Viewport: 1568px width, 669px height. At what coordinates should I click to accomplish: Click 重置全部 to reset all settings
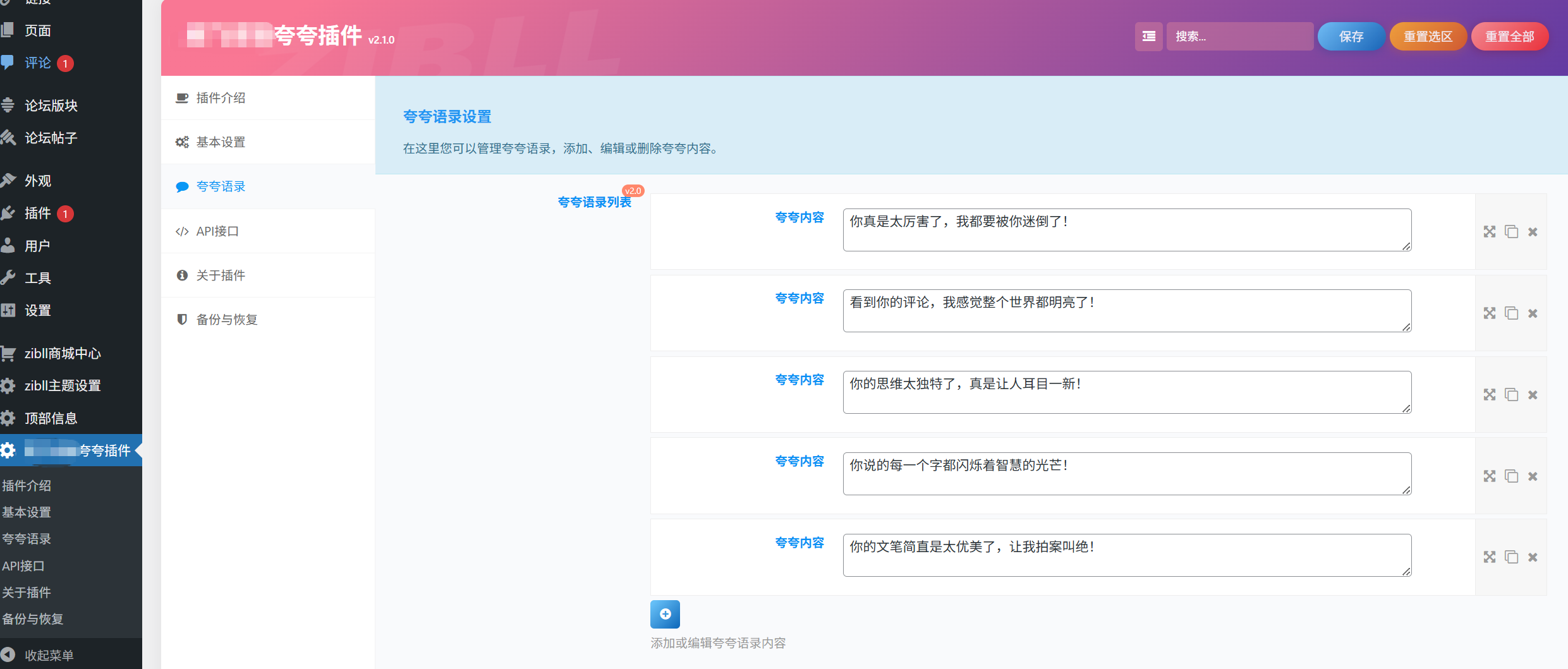coord(1510,36)
